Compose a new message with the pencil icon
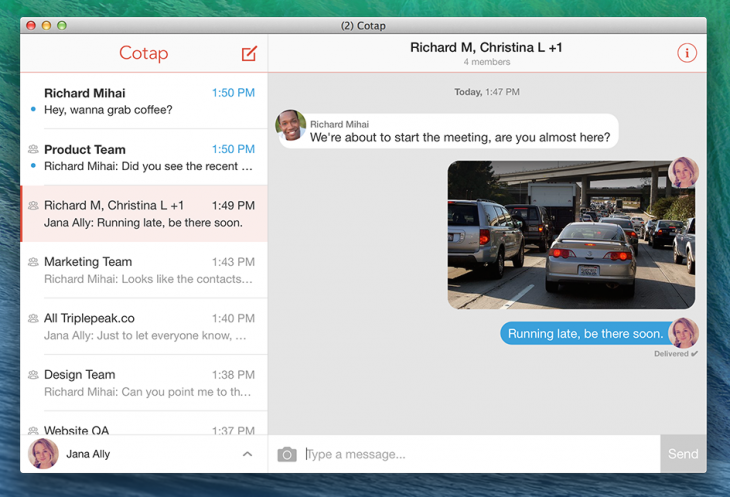 (249, 54)
